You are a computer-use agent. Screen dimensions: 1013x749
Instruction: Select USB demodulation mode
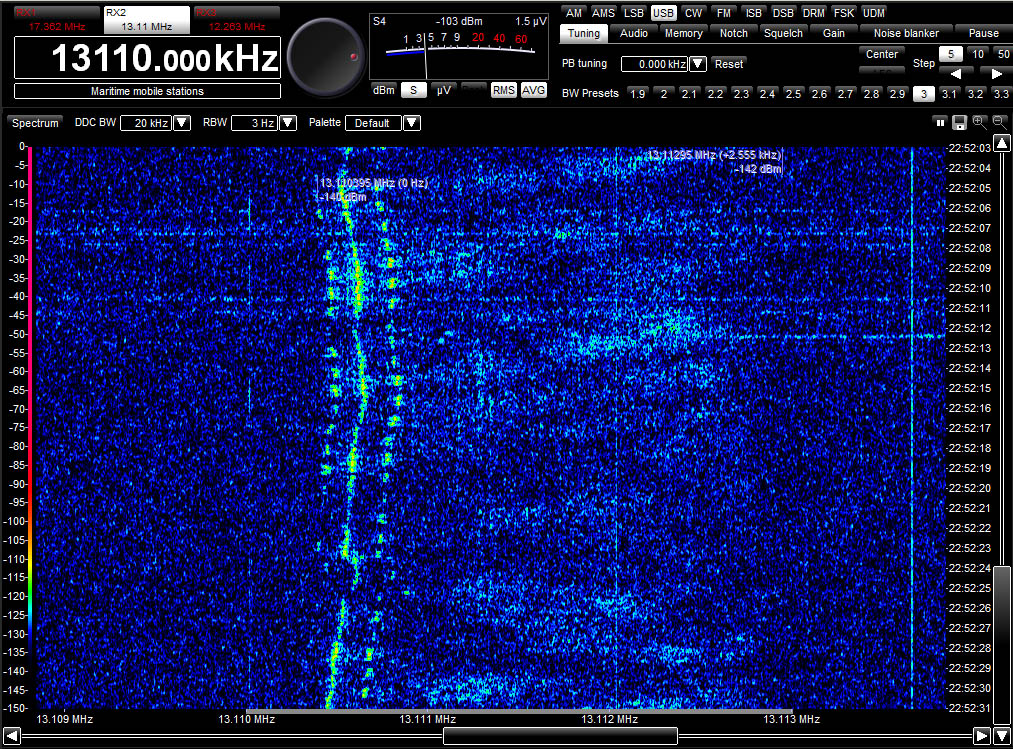click(x=663, y=13)
